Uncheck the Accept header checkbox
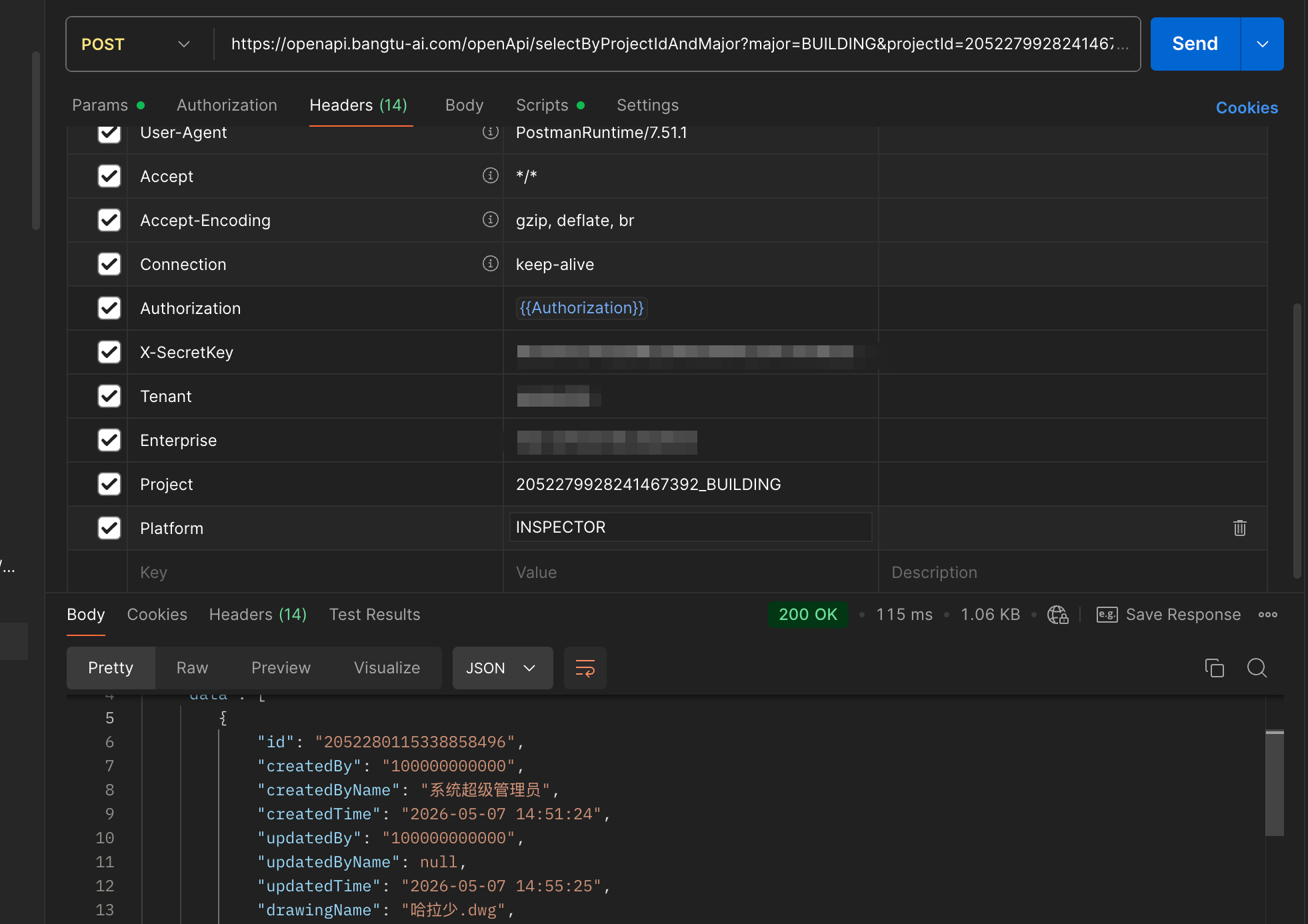This screenshot has height=924, width=1308. (x=109, y=176)
